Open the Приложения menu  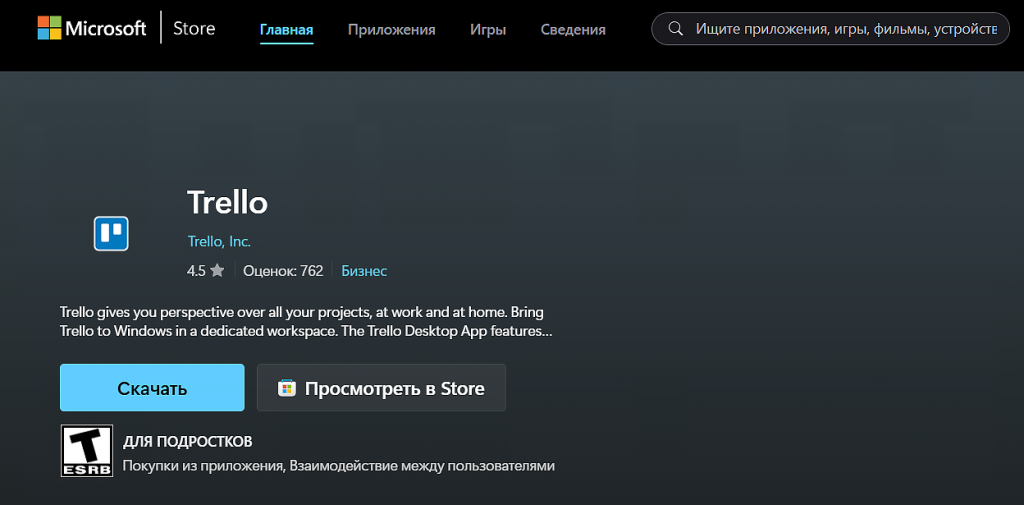tap(391, 29)
